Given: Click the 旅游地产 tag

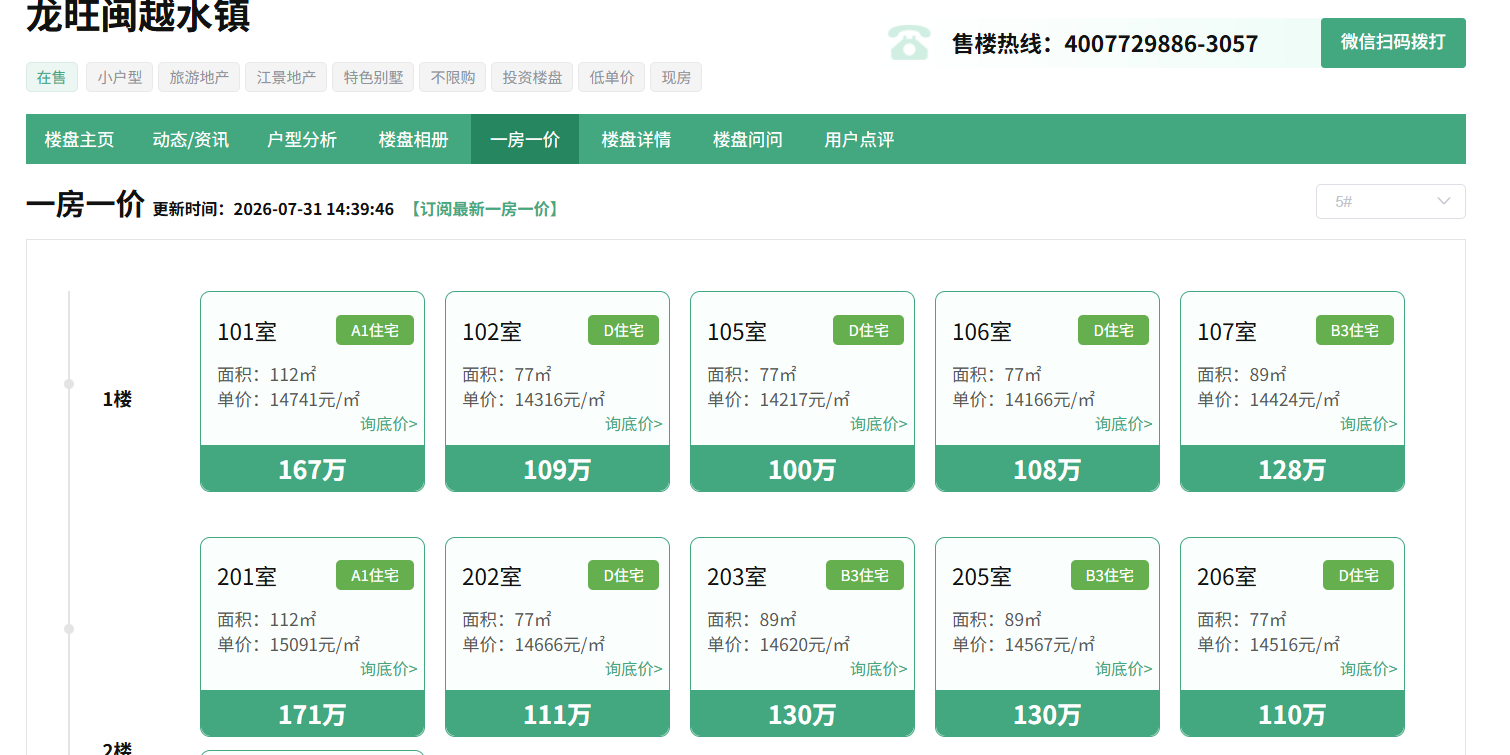Looking at the screenshot, I should (x=199, y=77).
